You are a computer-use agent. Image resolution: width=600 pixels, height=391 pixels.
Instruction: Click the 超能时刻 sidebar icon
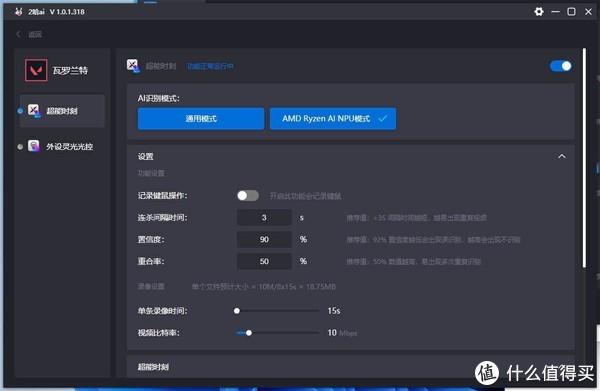point(34,111)
